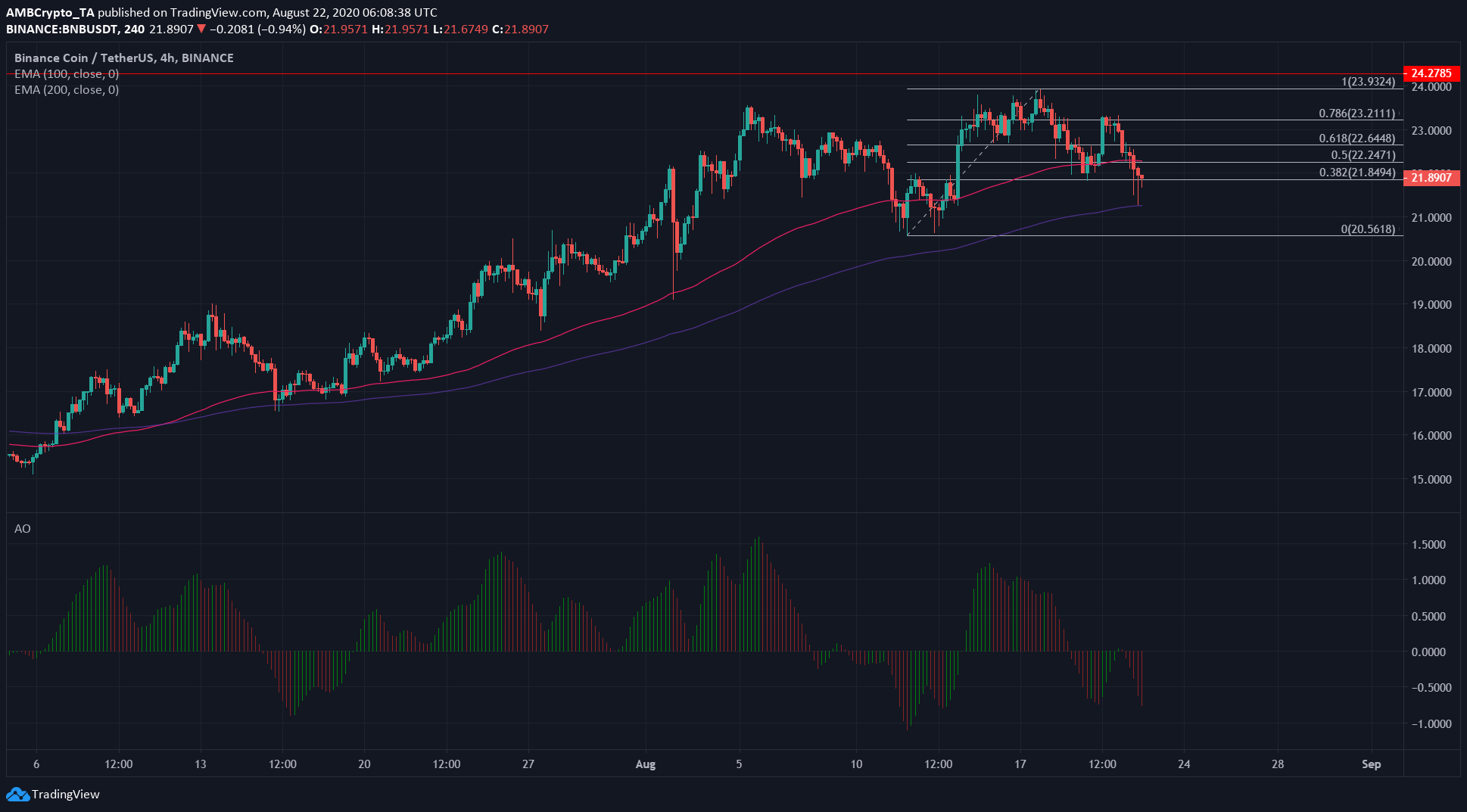Click the 0.382(21.8494) Fibonacci level label

(x=1357, y=173)
